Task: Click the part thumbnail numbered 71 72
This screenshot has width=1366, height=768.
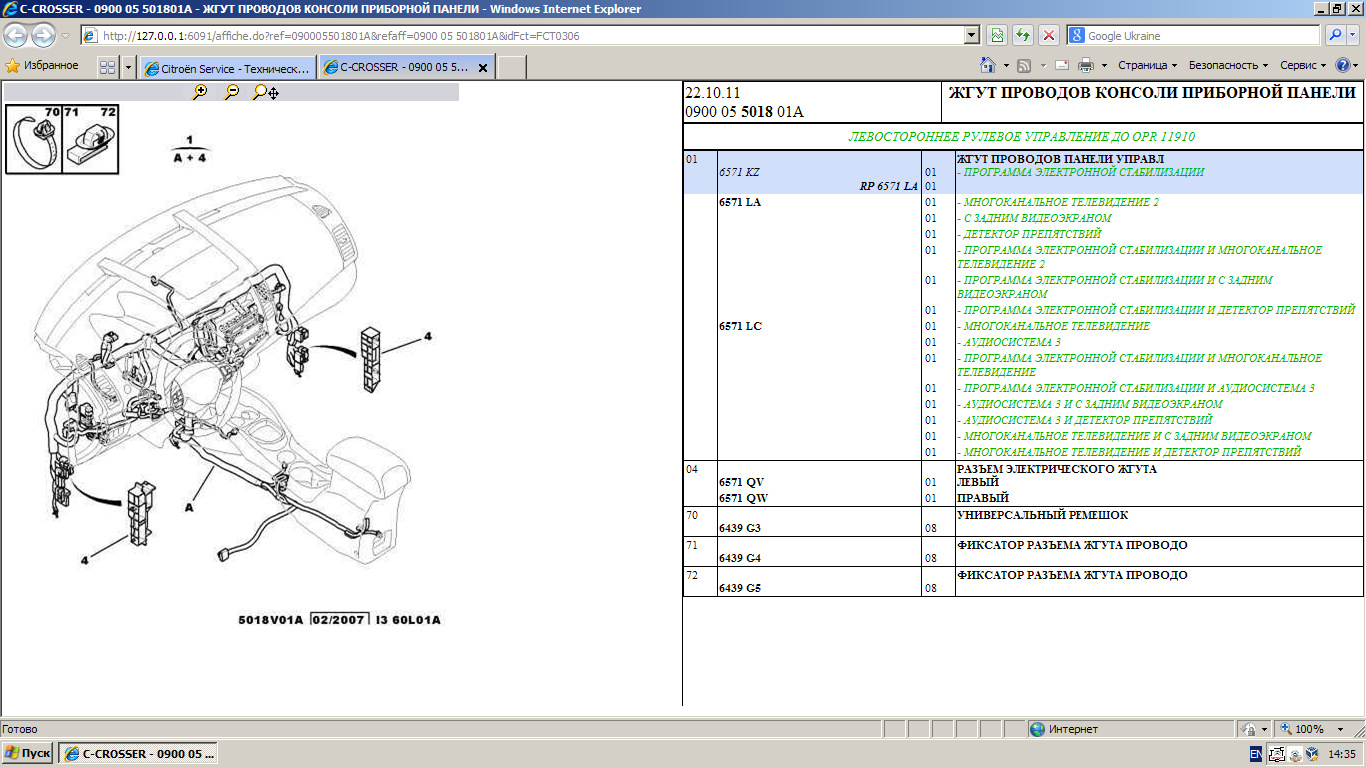Action: tap(91, 139)
